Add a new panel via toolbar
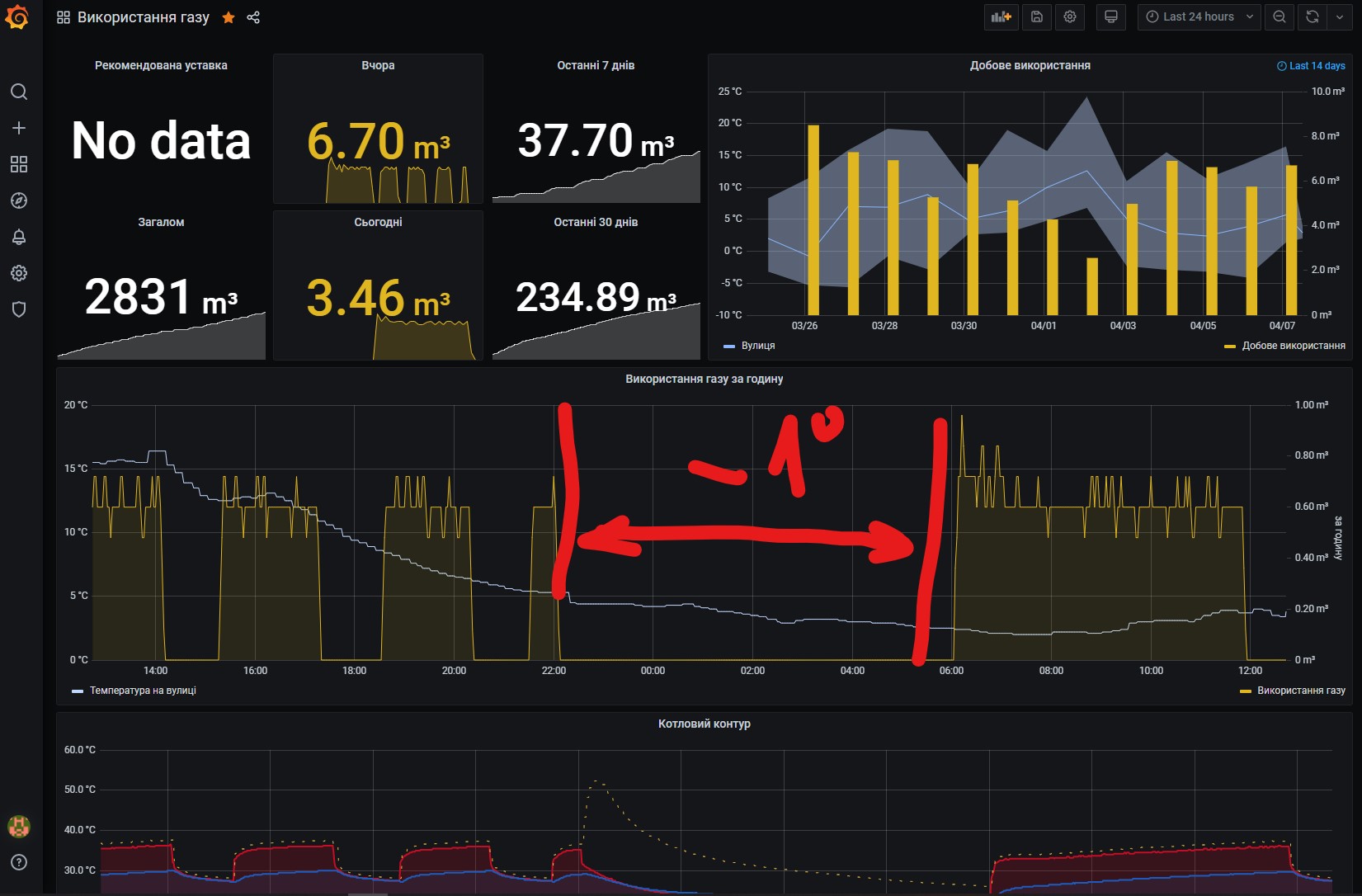The width and height of the screenshot is (1362, 896). (x=1001, y=17)
